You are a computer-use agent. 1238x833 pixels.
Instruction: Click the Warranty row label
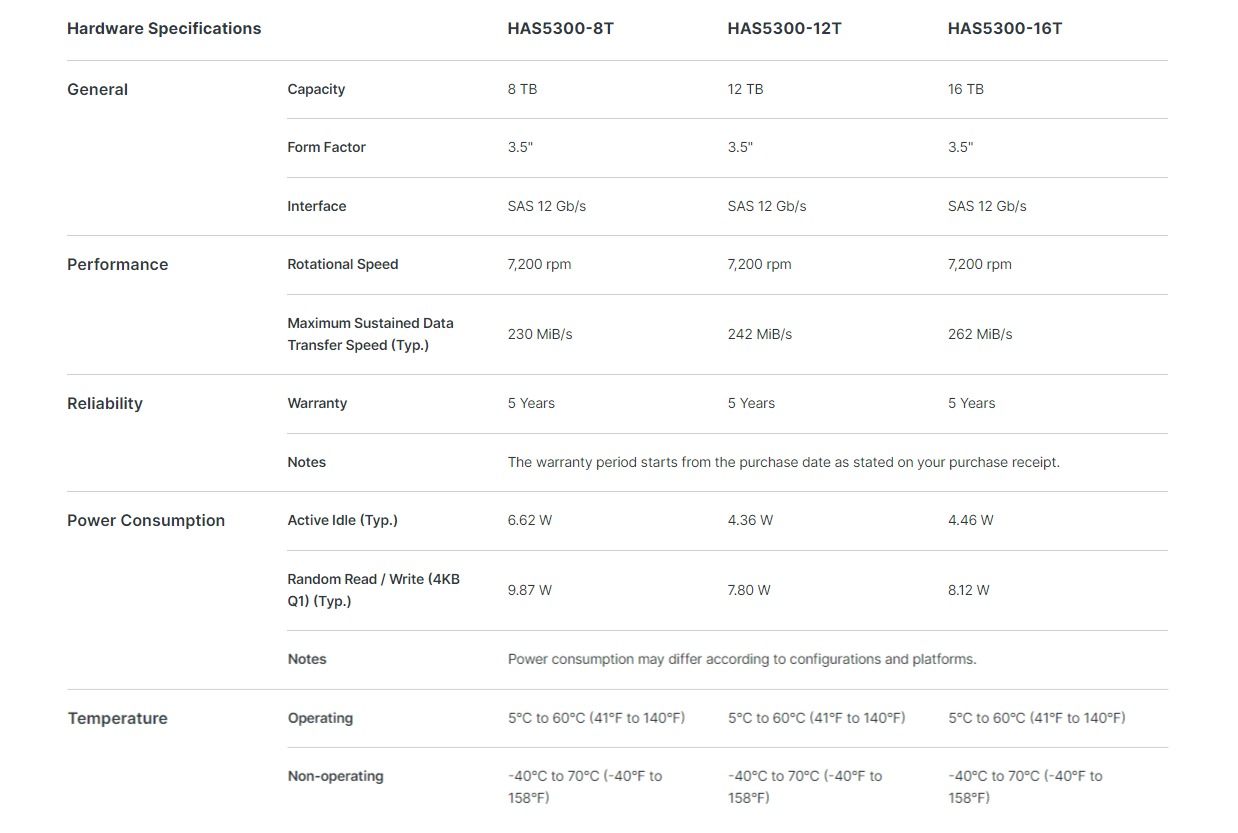click(x=317, y=403)
